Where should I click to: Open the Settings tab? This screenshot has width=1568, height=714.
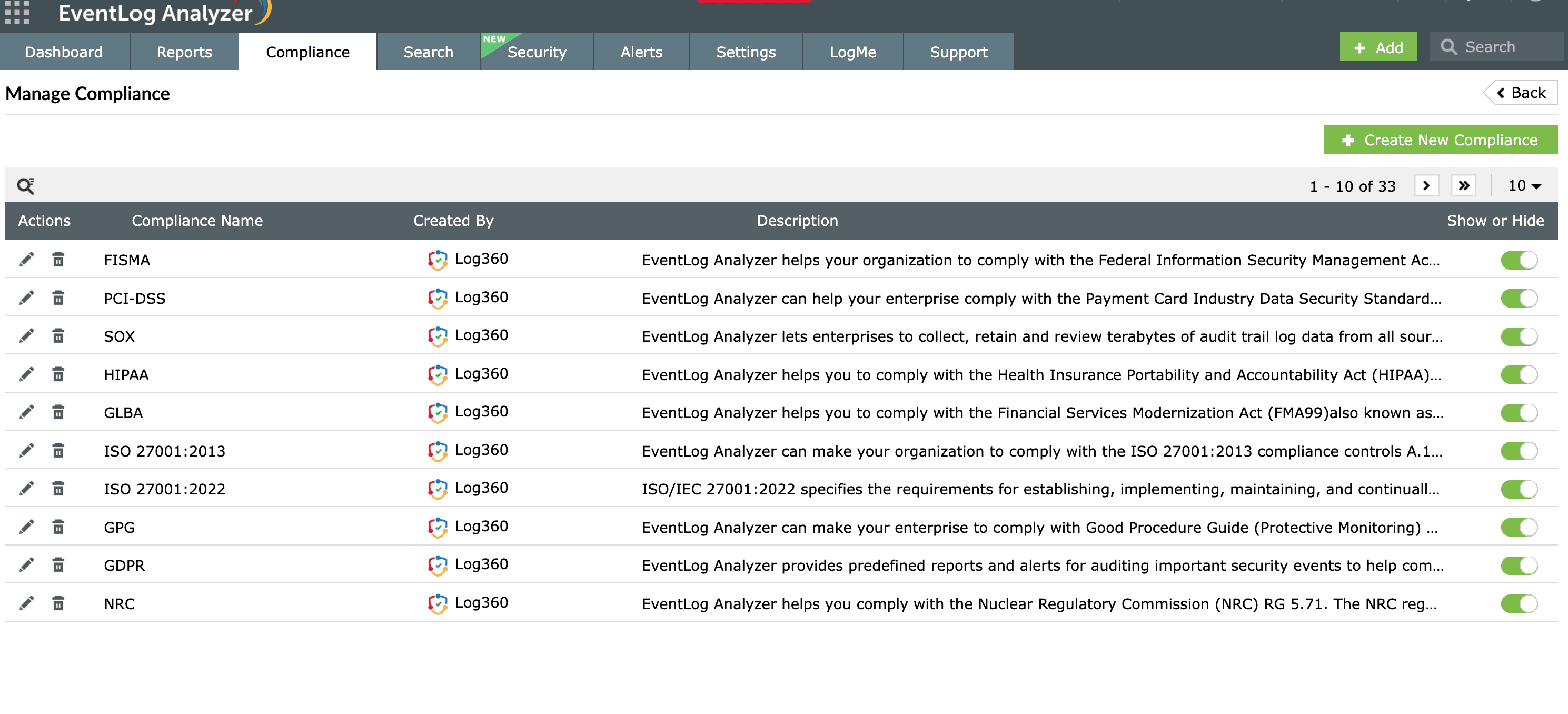click(x=746, y=52)
